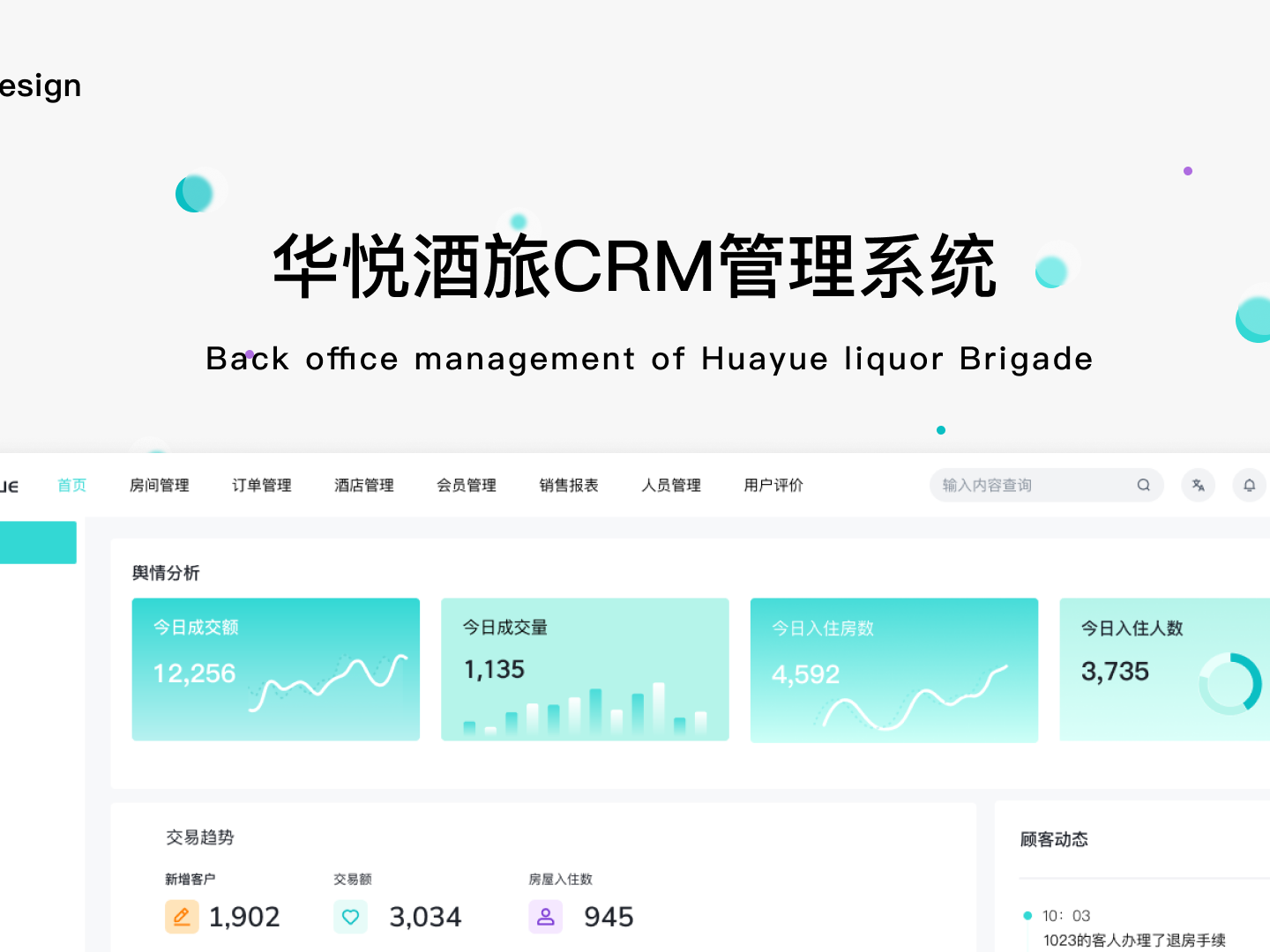Select the 首页 navigation item

(x=71, y=485)
